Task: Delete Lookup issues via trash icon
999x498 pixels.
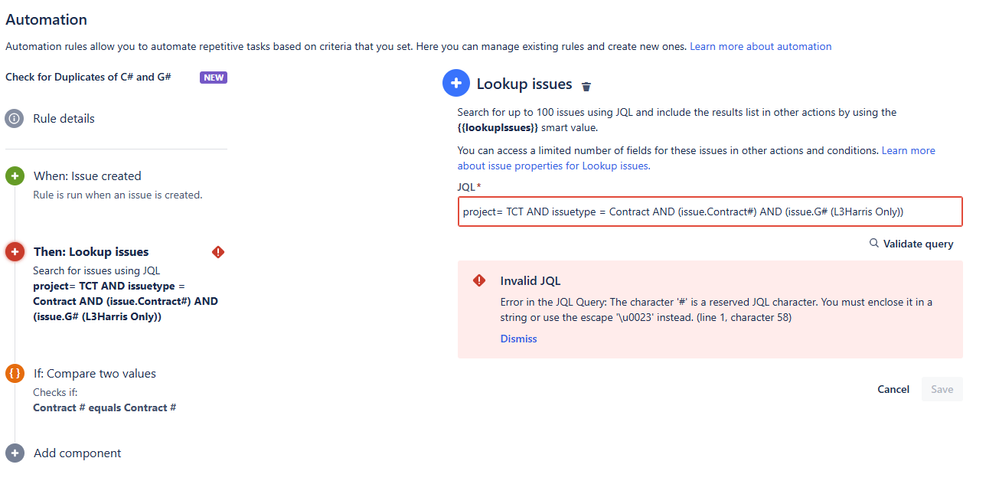Action: coord(587,86)
